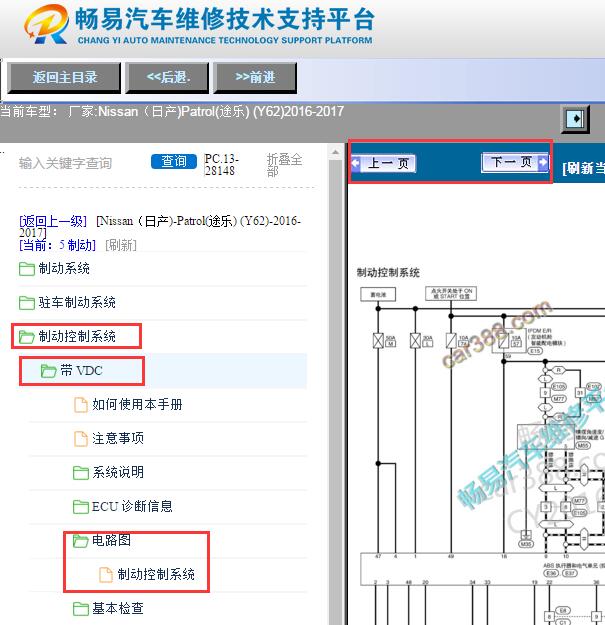Click the platform logo in the header
This screenshot has width=605, height=625.
(199, 25)
